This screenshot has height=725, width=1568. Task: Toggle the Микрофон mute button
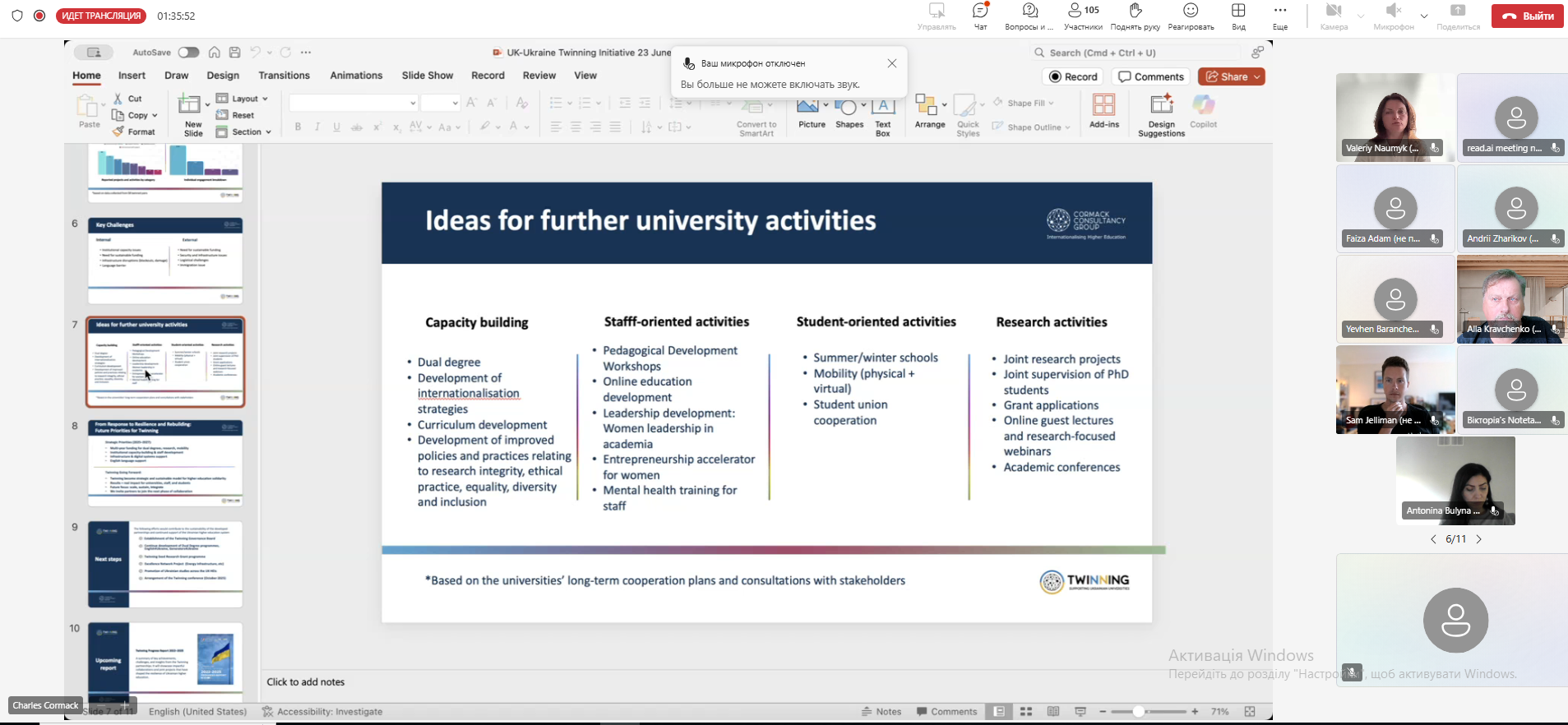(x=1393, y=16)
